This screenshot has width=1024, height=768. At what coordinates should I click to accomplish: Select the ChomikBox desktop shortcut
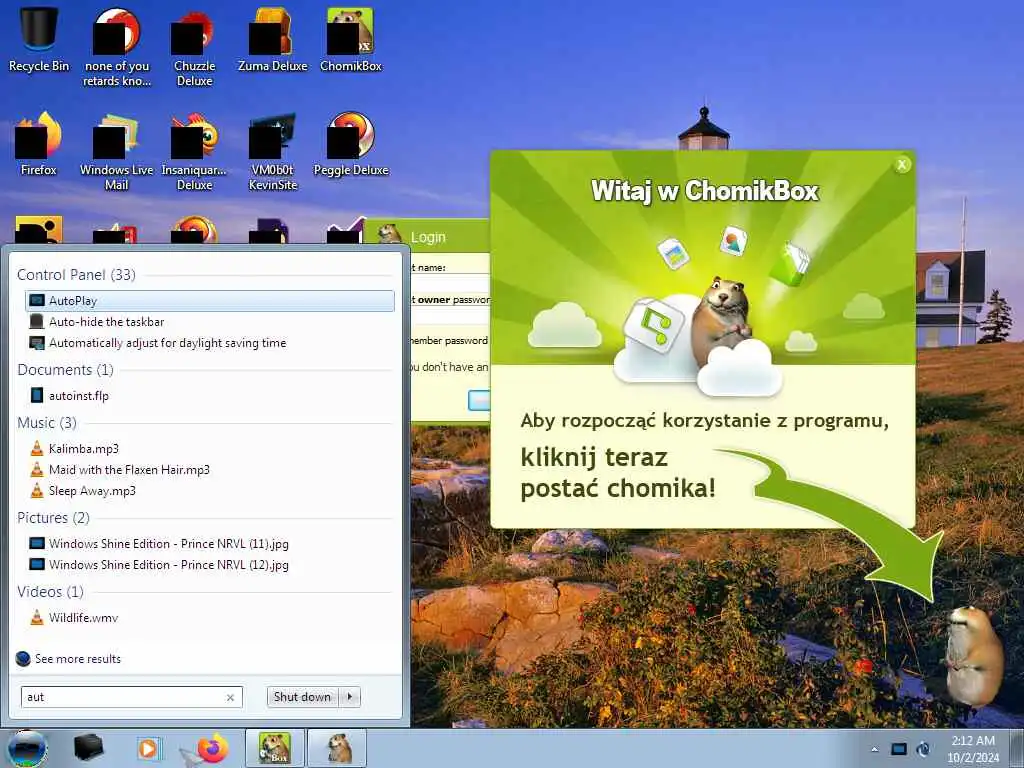[x=351, y=39]
